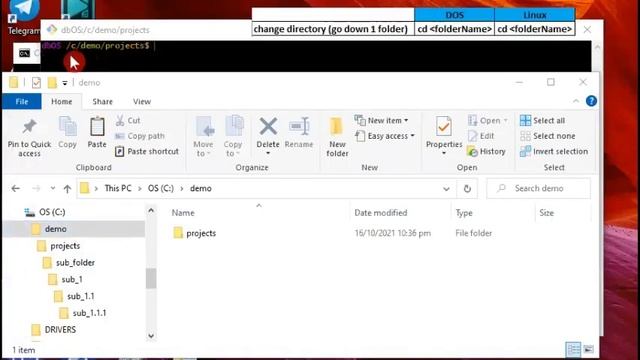
Task: Open the File menu tab
Action: point(22,102)
